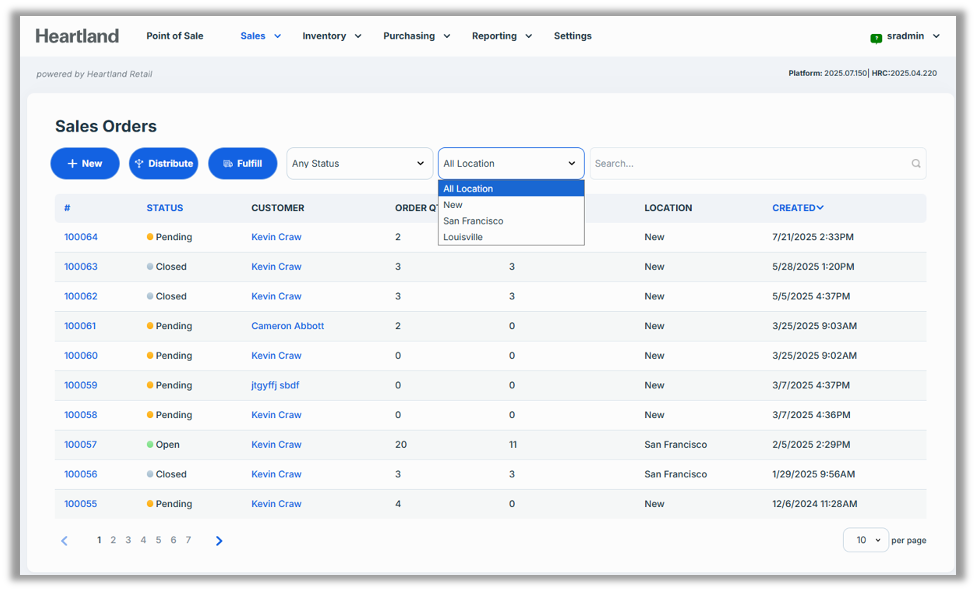This screenshot has height=592, width=976.
Task: Click the Fulfill button
Action: click(242, 164)
